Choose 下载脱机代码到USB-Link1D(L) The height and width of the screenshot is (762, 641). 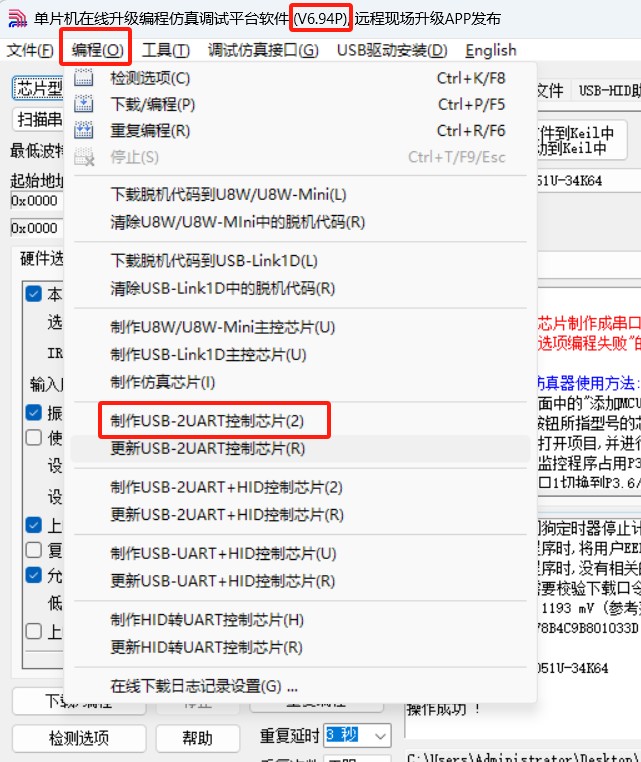click(300, 261)
